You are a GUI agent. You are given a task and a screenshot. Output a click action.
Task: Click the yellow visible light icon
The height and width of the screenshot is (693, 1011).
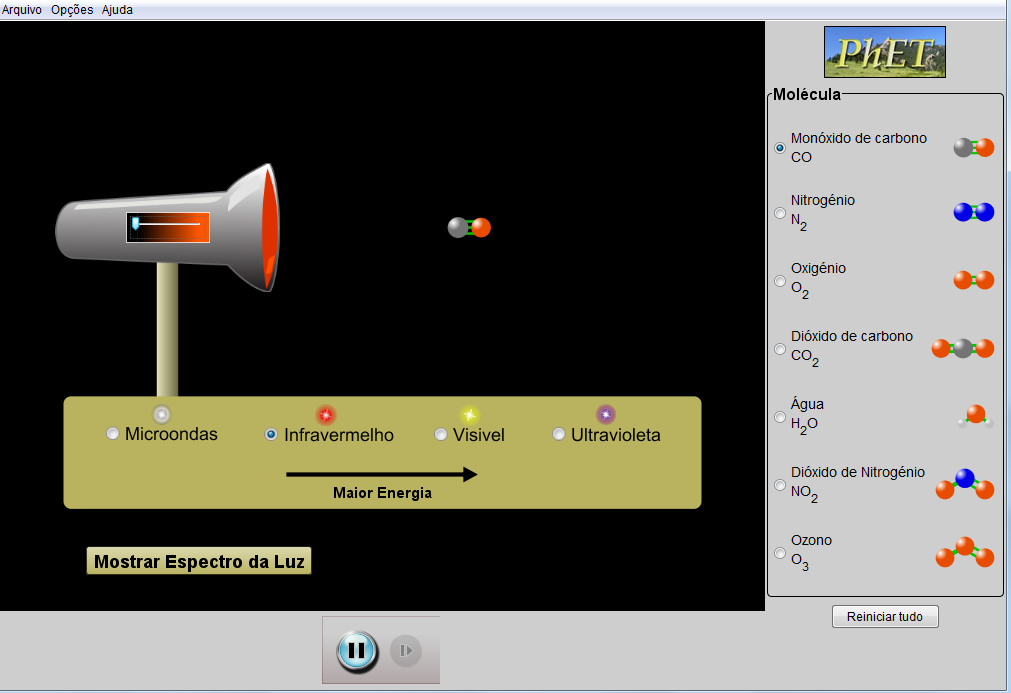469,414
